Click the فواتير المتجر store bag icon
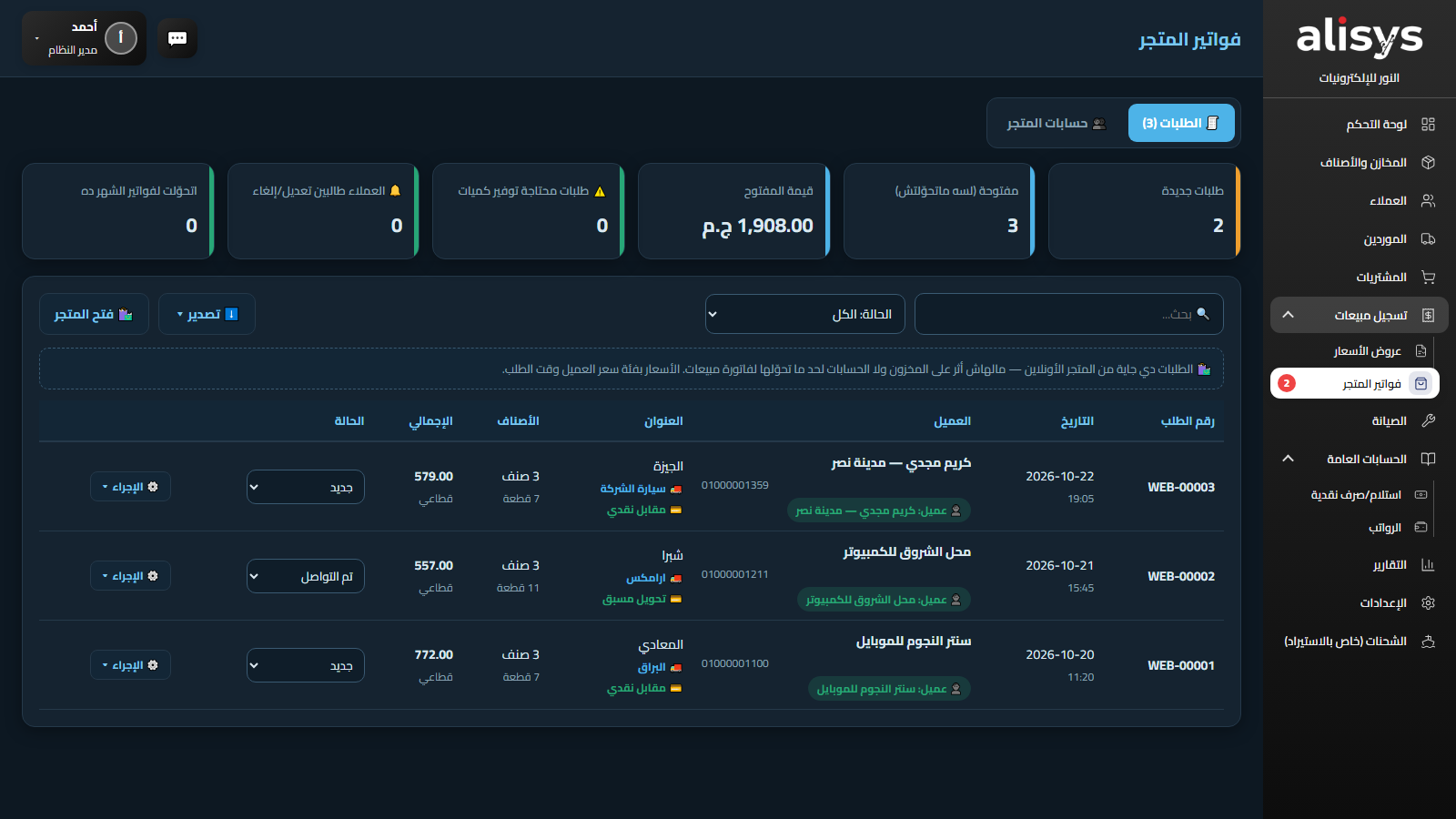The image size is (1456, 819). [x=1421, y=384]
